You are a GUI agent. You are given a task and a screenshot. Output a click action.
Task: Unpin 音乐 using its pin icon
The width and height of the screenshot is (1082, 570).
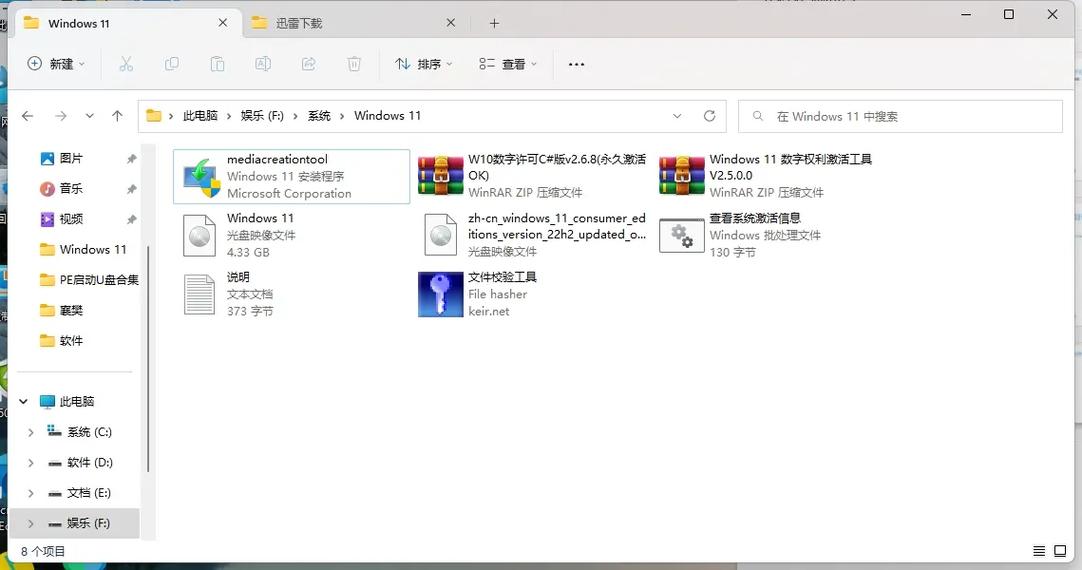click(131, 189)
